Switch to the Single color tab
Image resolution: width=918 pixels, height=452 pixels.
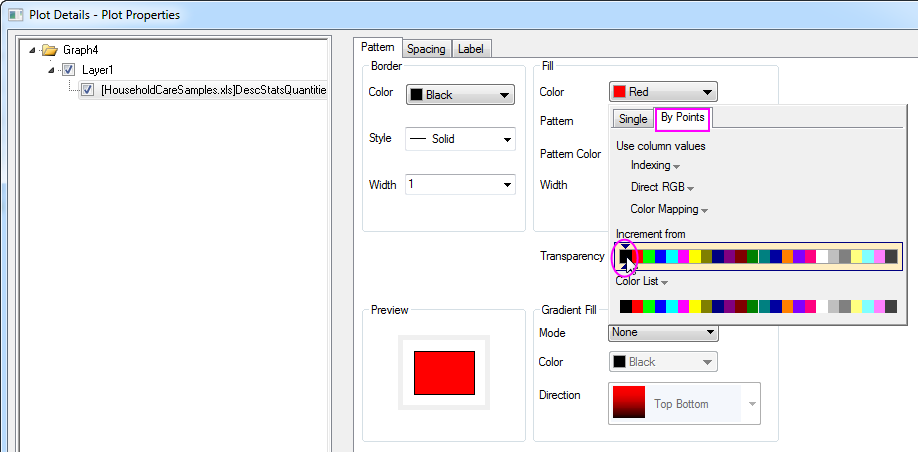633,119
